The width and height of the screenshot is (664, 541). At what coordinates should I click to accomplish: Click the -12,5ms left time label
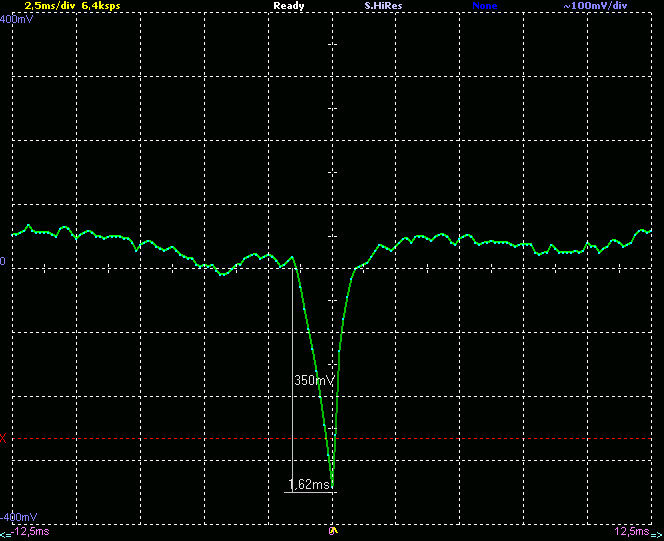(x=30, y=532)
